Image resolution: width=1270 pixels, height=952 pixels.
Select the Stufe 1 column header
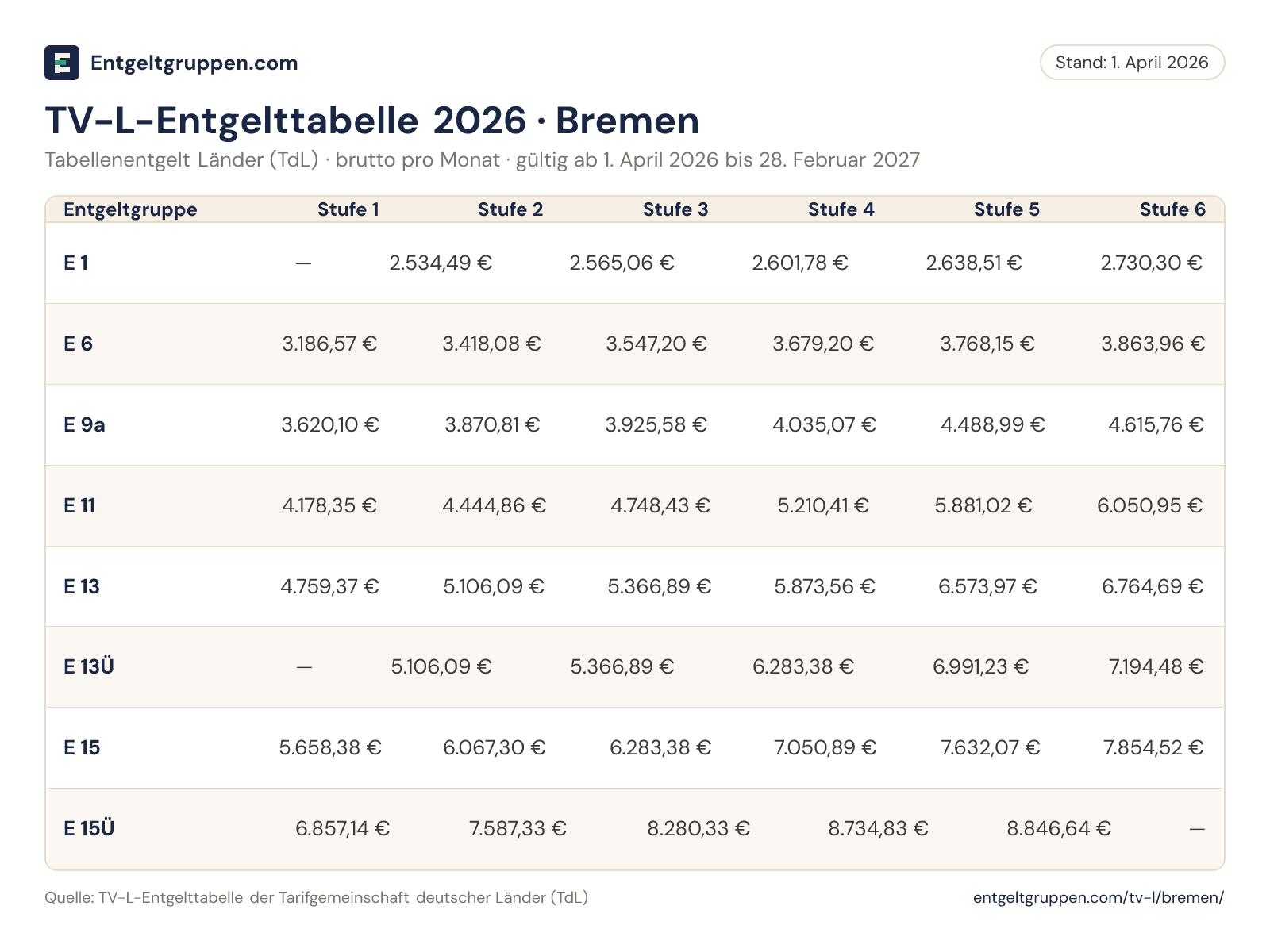[x=348, y=209]
